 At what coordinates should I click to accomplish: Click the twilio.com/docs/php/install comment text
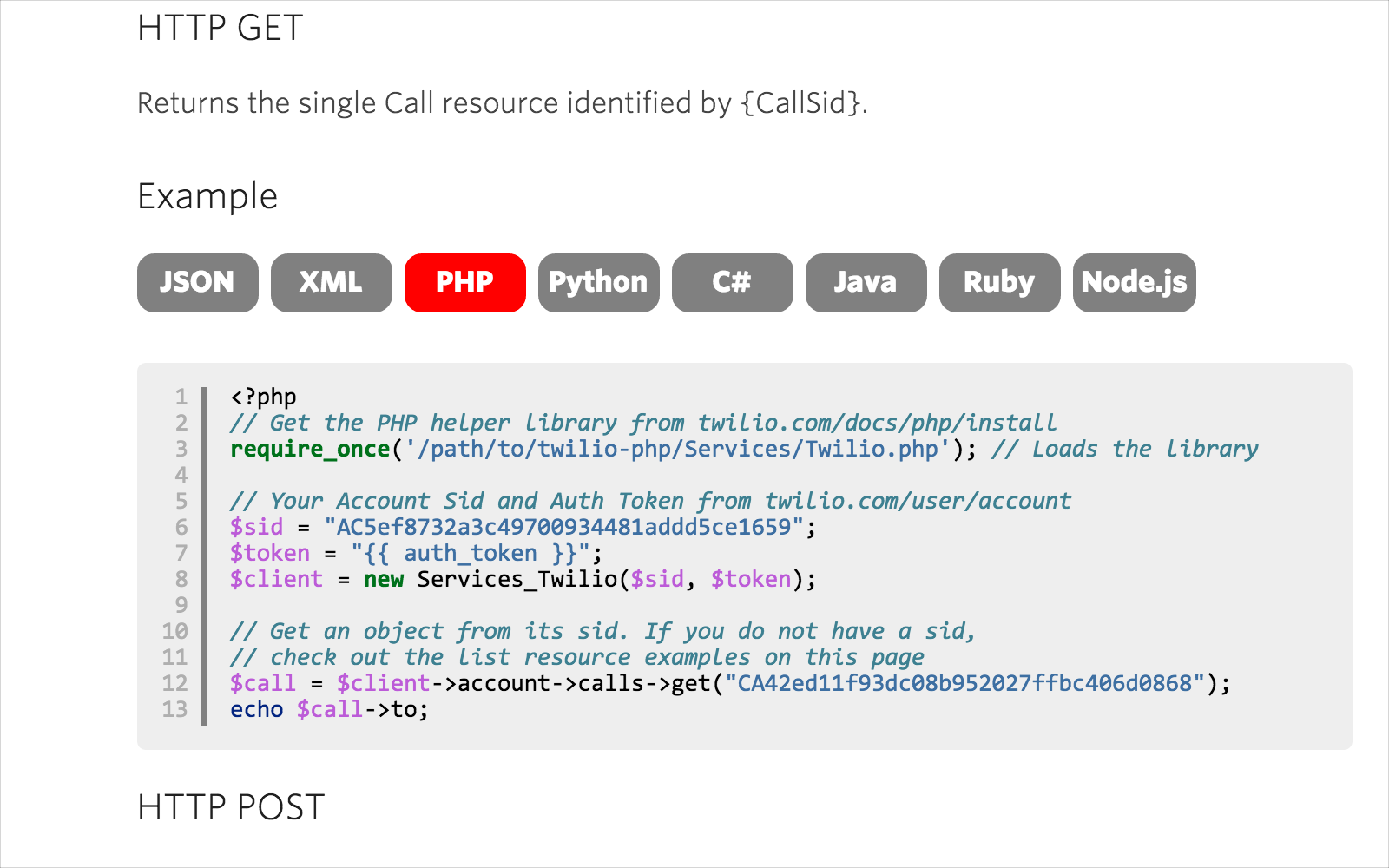coord(877,423)
